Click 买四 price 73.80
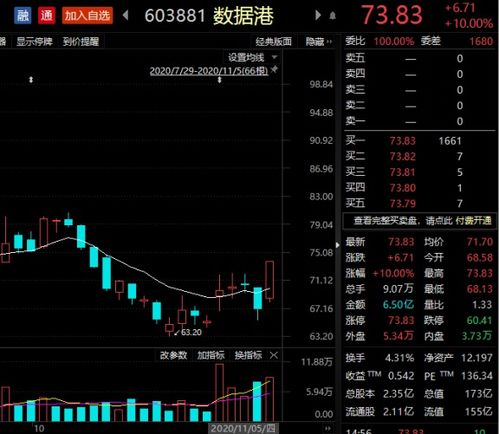This screenshot has height=434, width=499. (x=403, y=188)
